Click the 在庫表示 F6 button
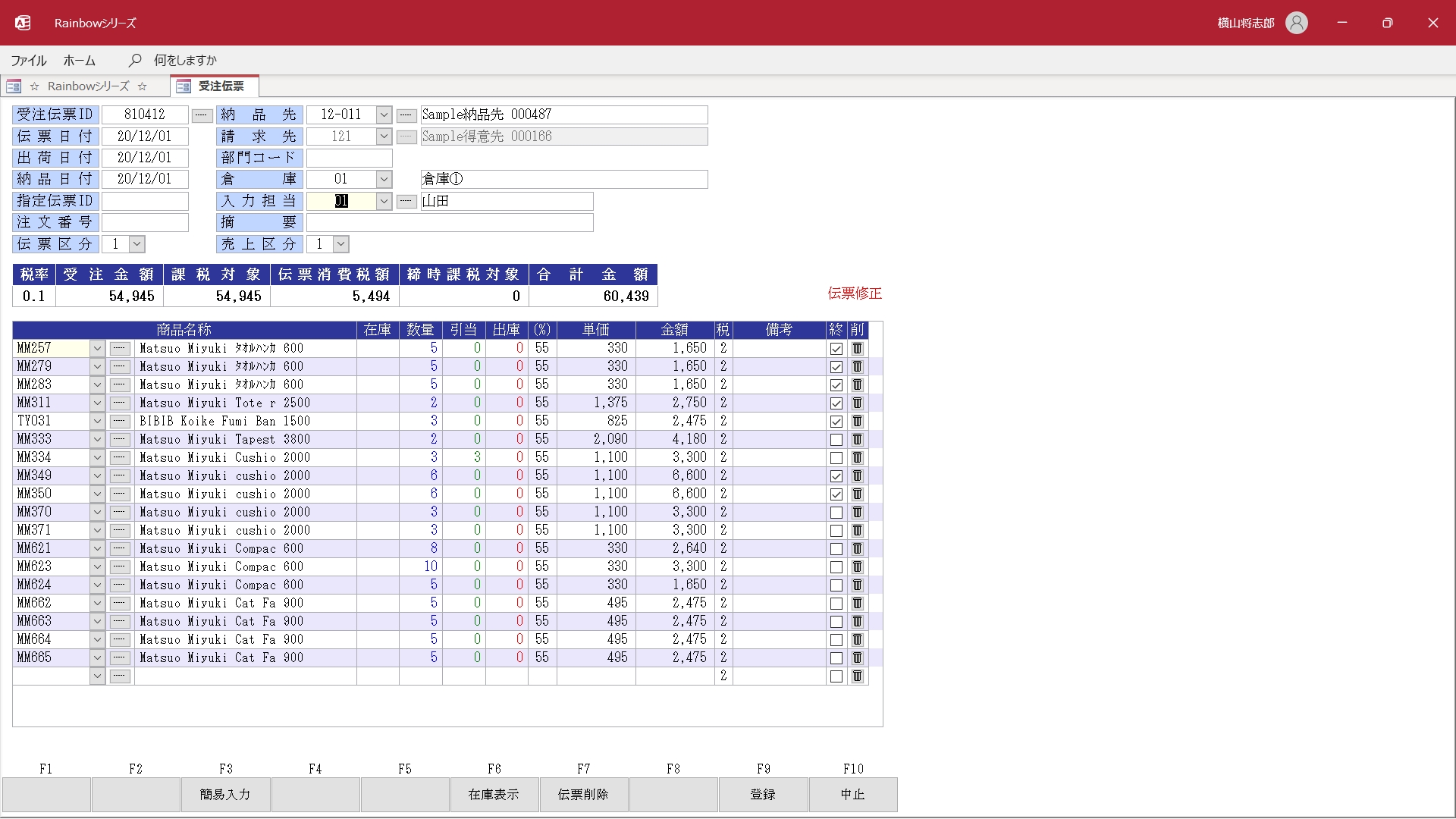 click(494, 794)
